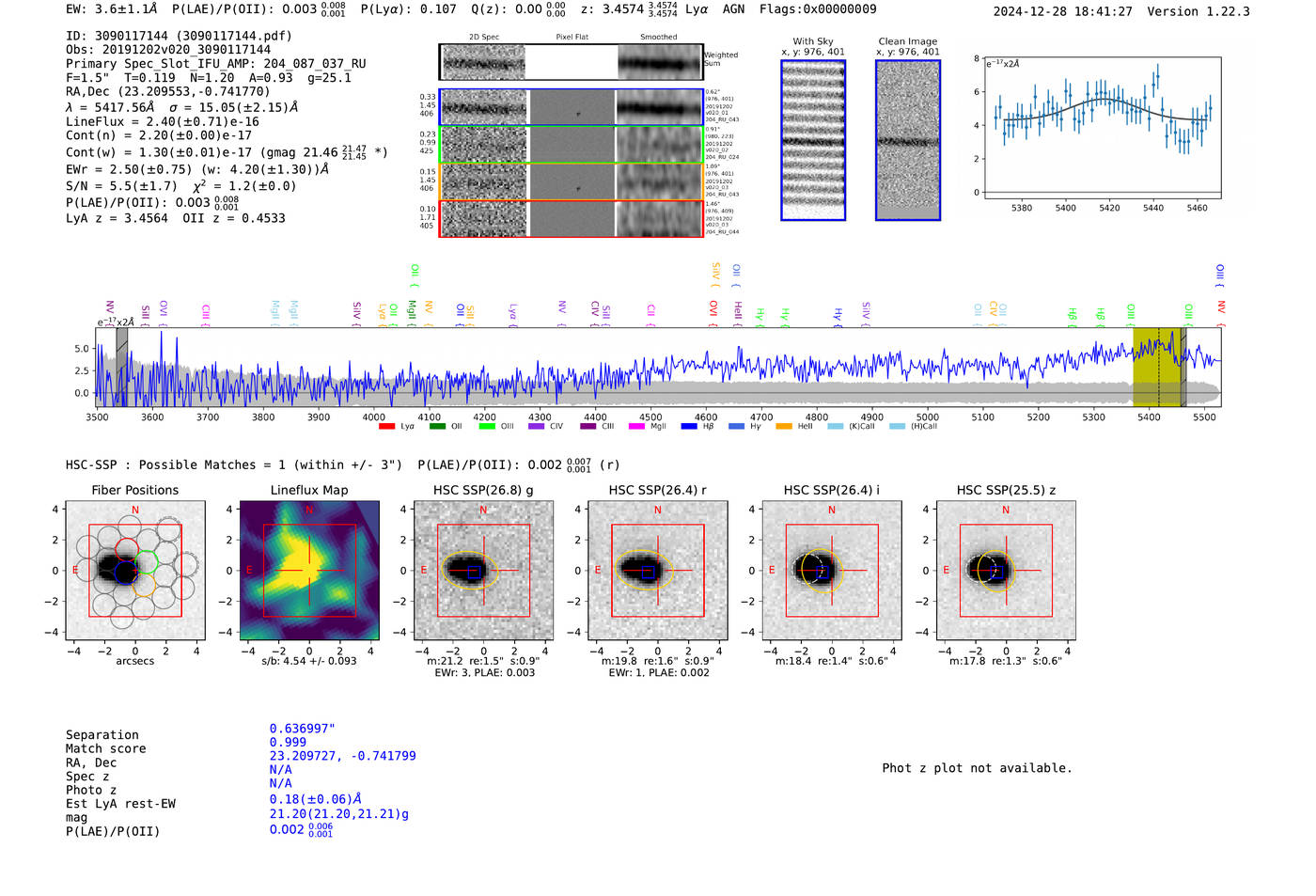Select the With Sky image strip
The height and width of the screenshot is (896, 1316).
813,140
